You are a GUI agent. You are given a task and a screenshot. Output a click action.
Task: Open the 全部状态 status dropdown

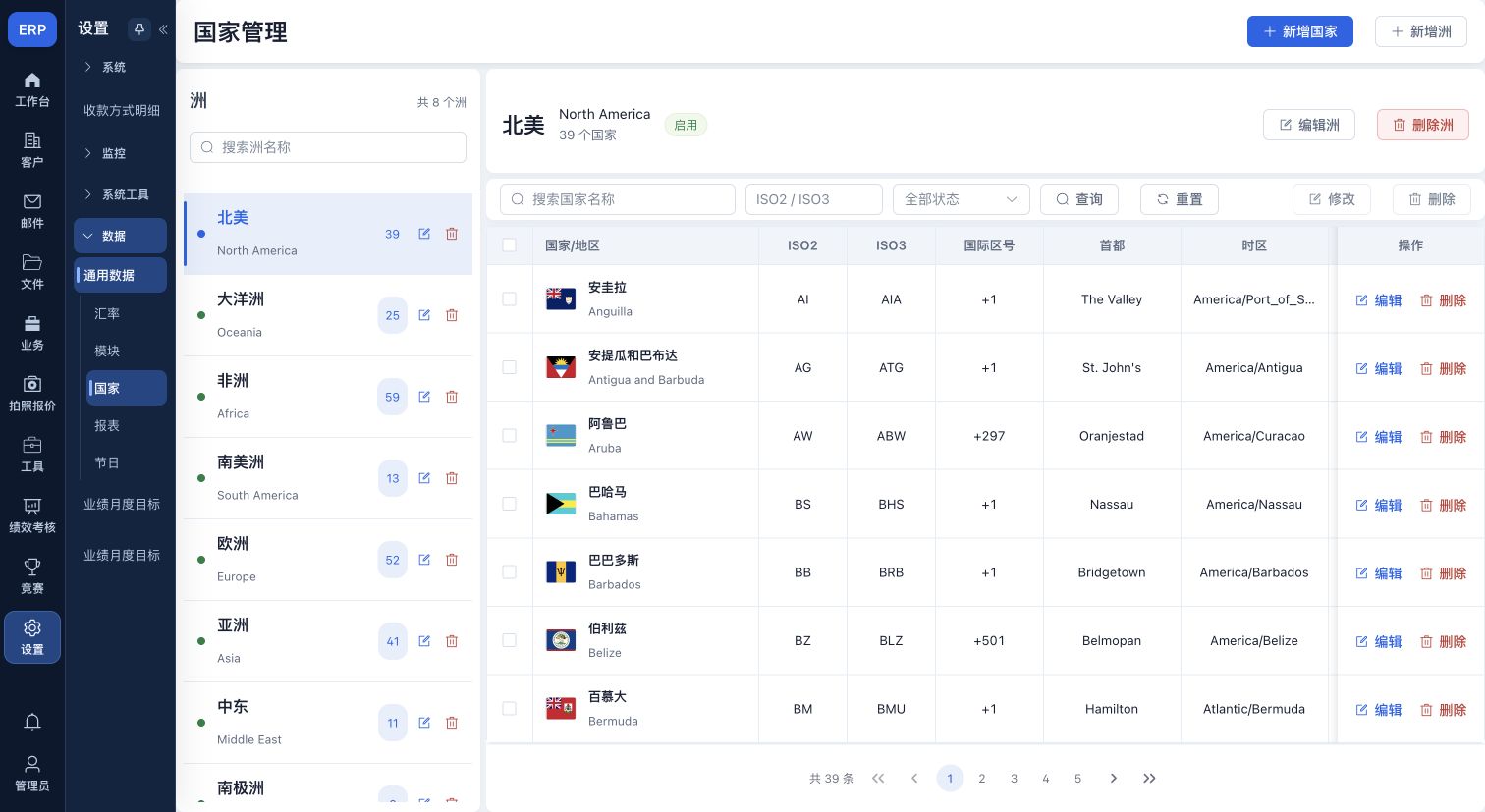(961, 199)
